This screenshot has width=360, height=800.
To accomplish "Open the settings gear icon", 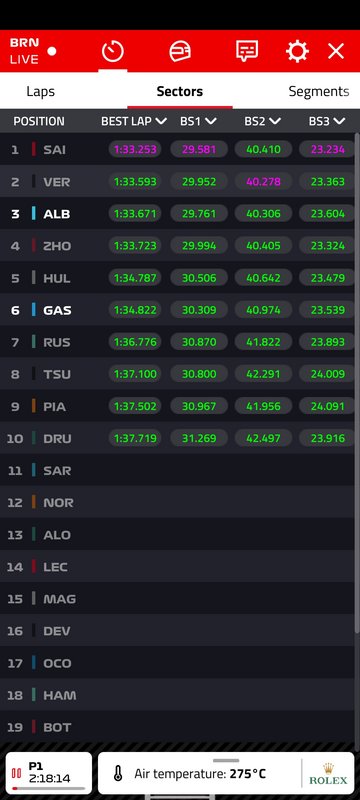I will (x=297, y=52).
